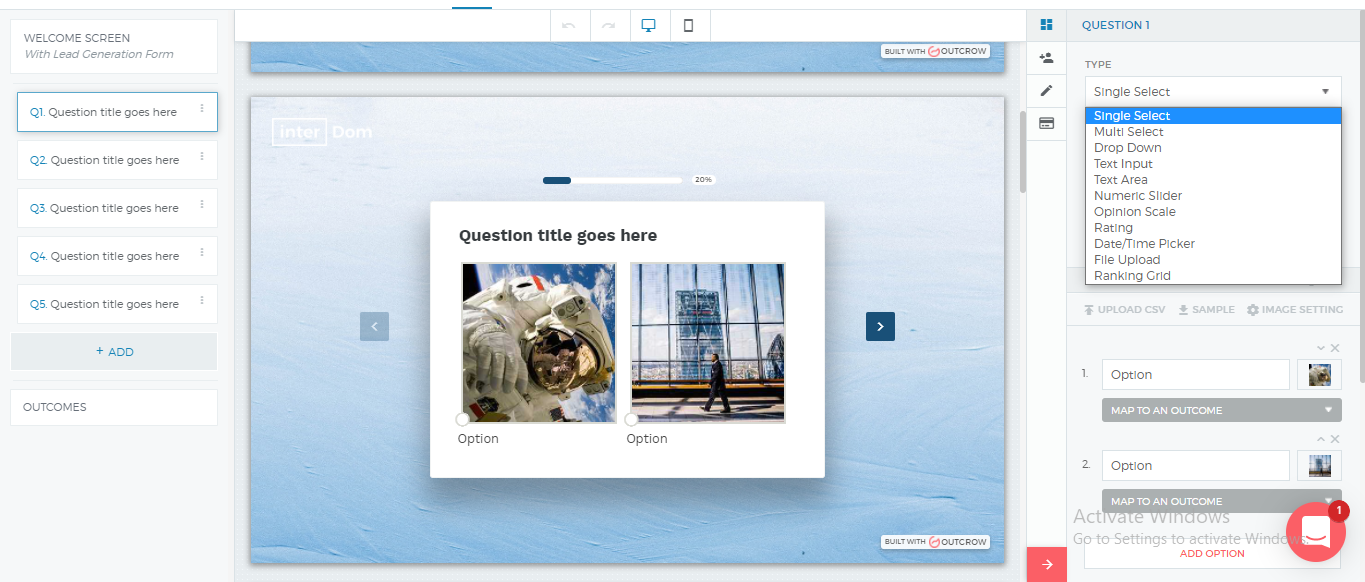Click option 2 building image thumbnail
The height and width of the screenshot is (582, 1365).
[1319, 465]
